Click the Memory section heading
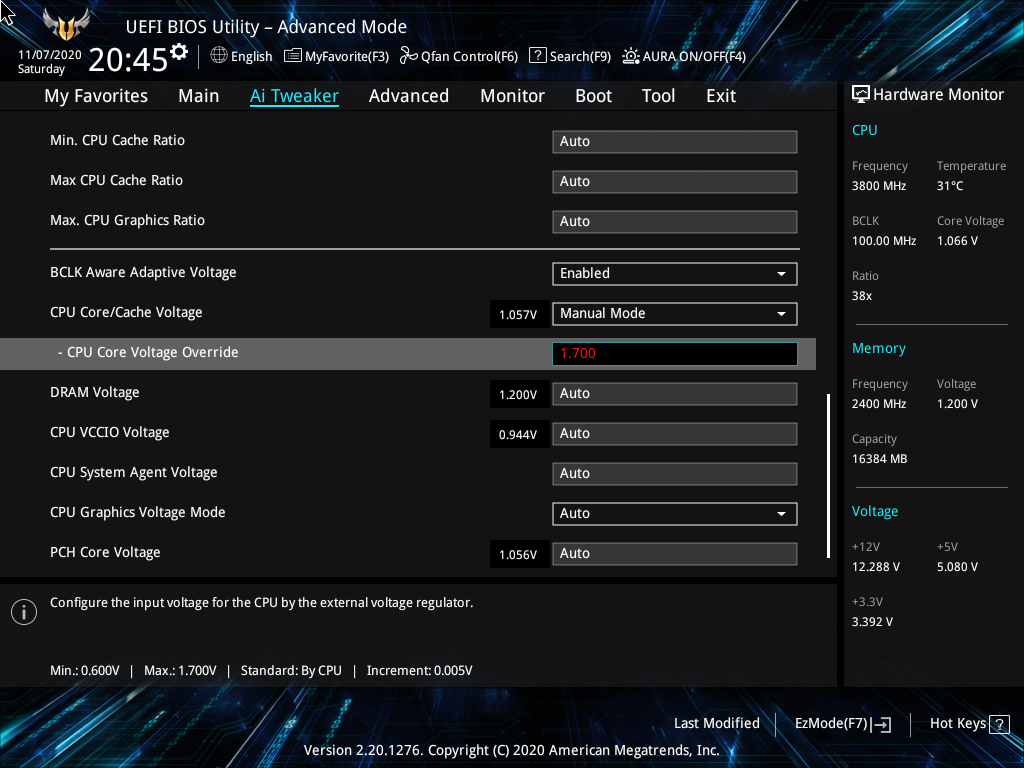1024x768 pixels. [878, 349]
